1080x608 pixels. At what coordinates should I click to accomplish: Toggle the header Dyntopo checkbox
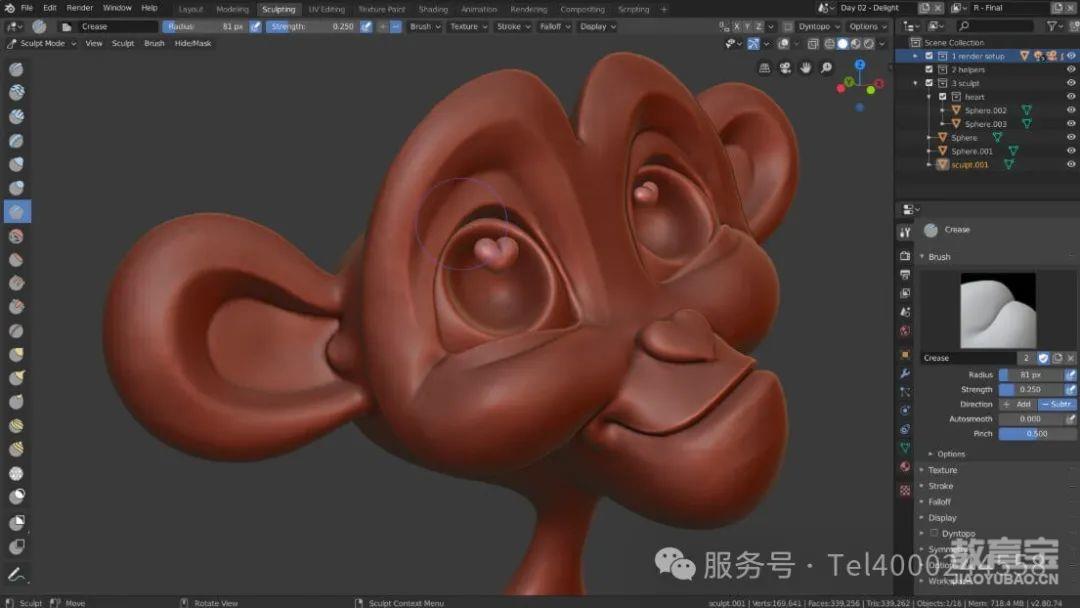[789, 27]
